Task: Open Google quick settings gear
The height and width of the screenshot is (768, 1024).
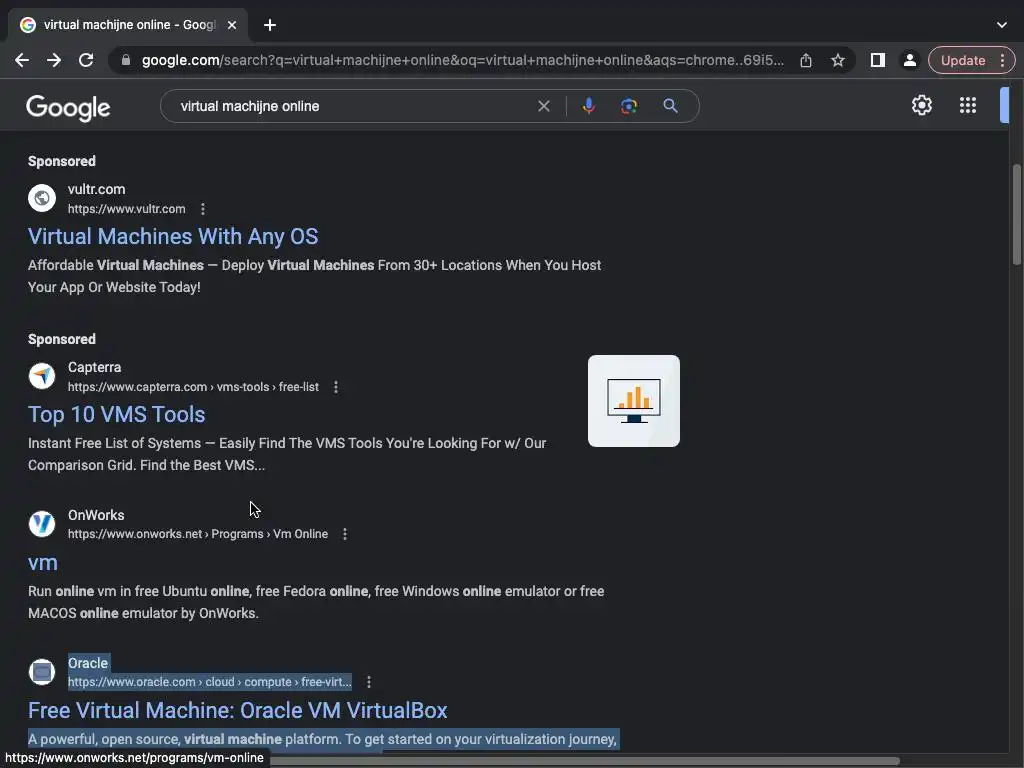Action: pyautogui.click(x=921, y=105)
